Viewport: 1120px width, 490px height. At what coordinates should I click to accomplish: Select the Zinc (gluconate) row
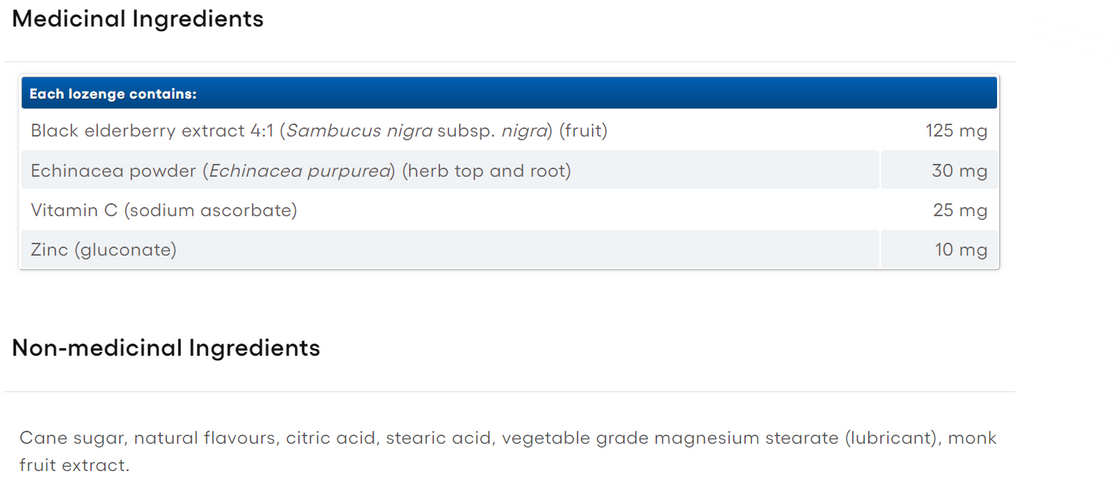(103, 250)
